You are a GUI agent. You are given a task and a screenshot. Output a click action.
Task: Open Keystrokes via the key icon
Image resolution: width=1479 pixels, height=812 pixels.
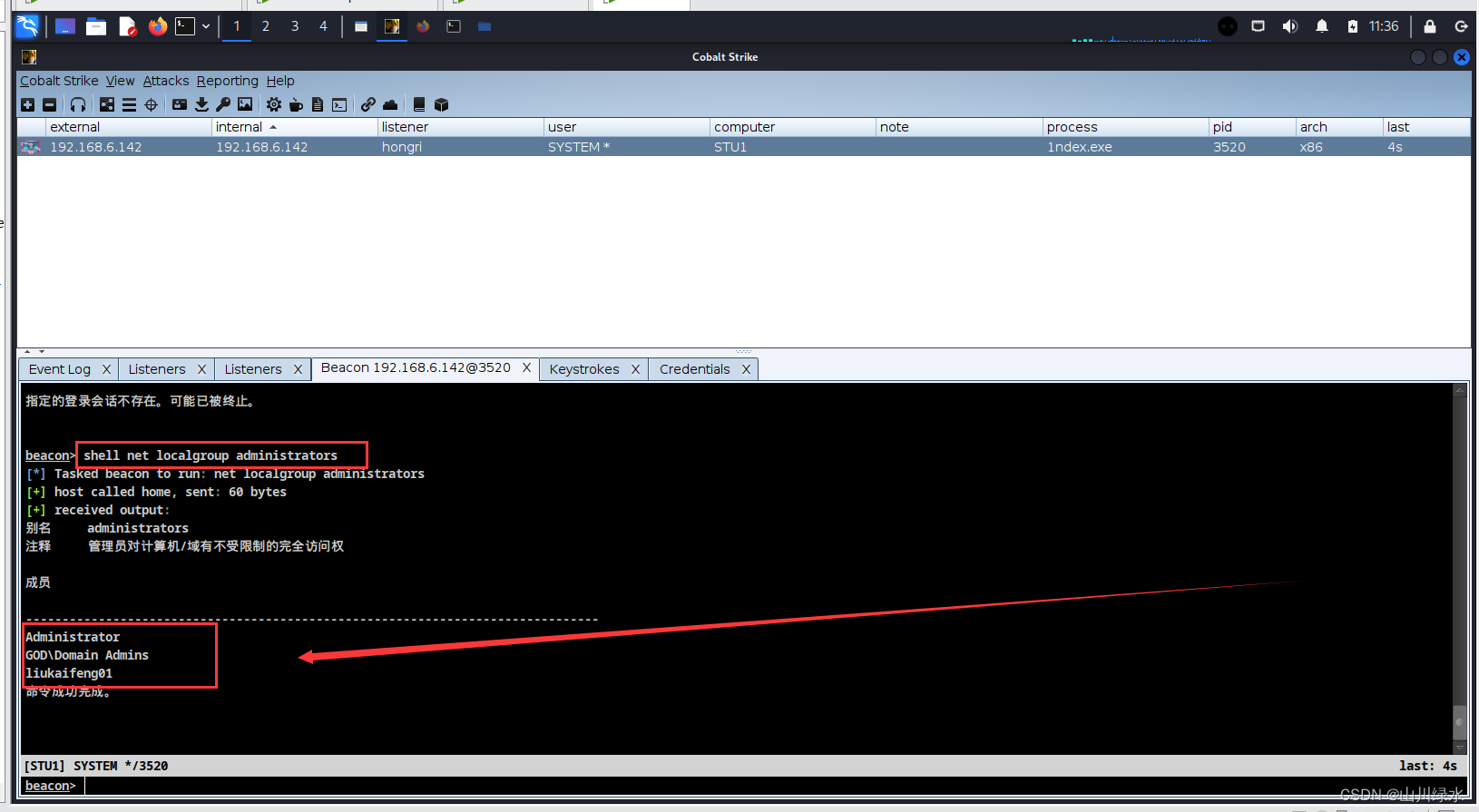pos(223,105)
